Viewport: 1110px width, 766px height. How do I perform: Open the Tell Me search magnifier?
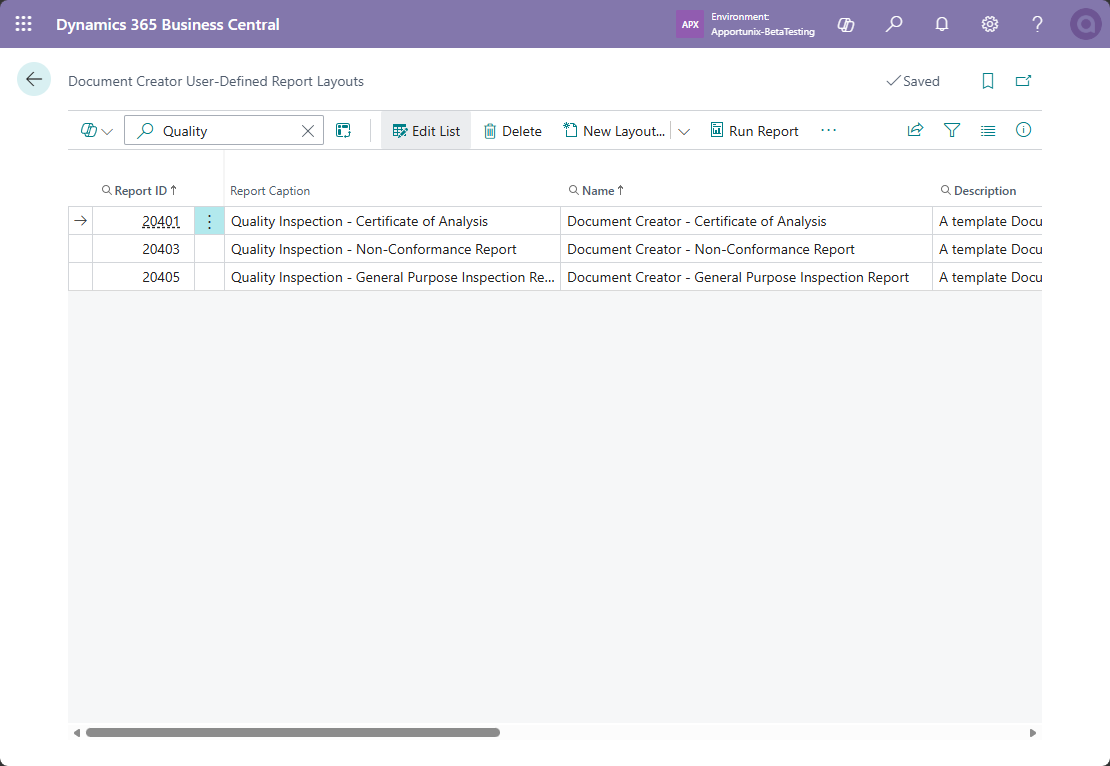coord(894,24)
